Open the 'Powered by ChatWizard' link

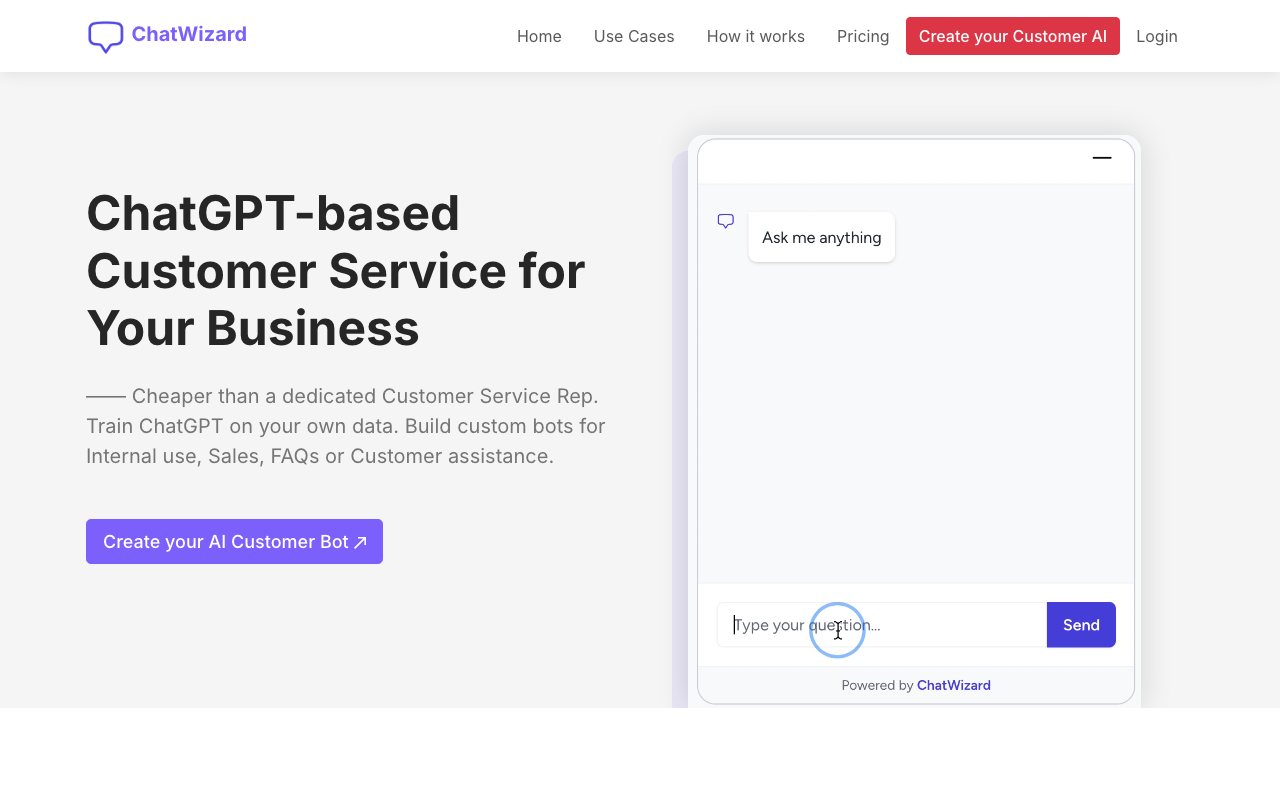(x=916, y=685)
